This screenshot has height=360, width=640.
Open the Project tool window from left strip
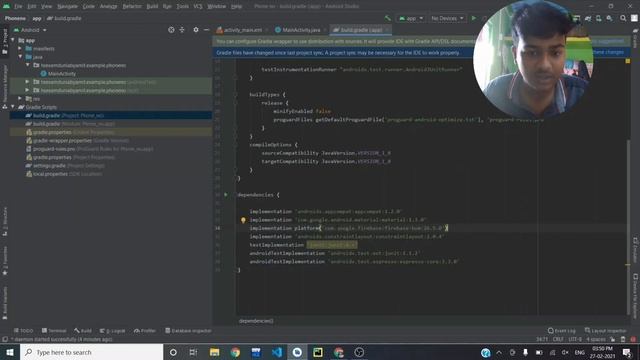5,42
